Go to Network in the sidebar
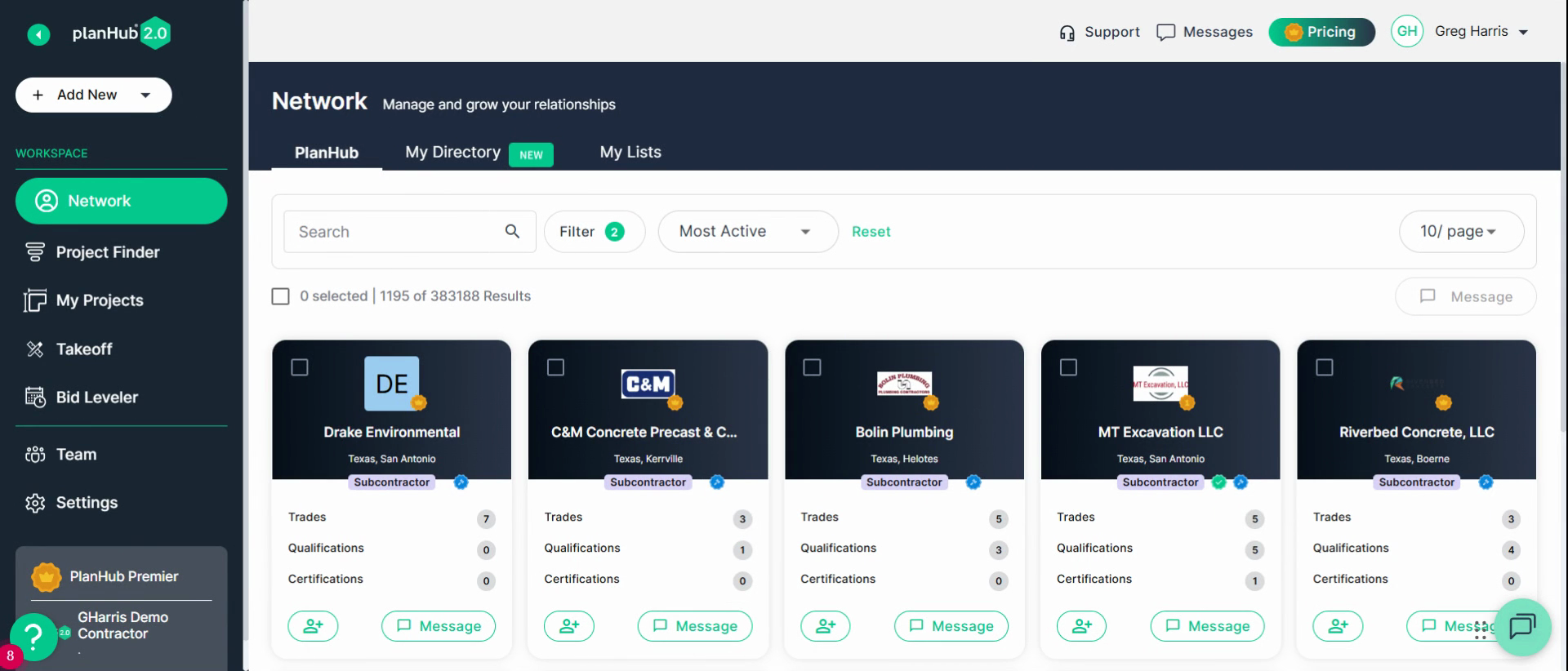The width and height of the screenshot is (1568, 671). [x=122, y=201]
